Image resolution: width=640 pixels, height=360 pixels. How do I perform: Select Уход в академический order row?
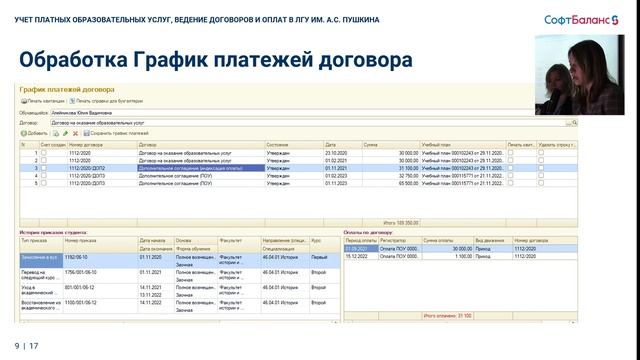pos(180,291)
